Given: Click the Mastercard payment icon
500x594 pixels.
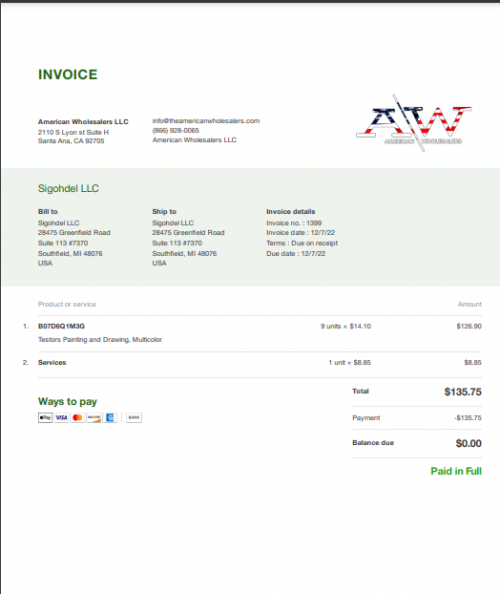Looking at the screenshot, I should coord(77,417).
